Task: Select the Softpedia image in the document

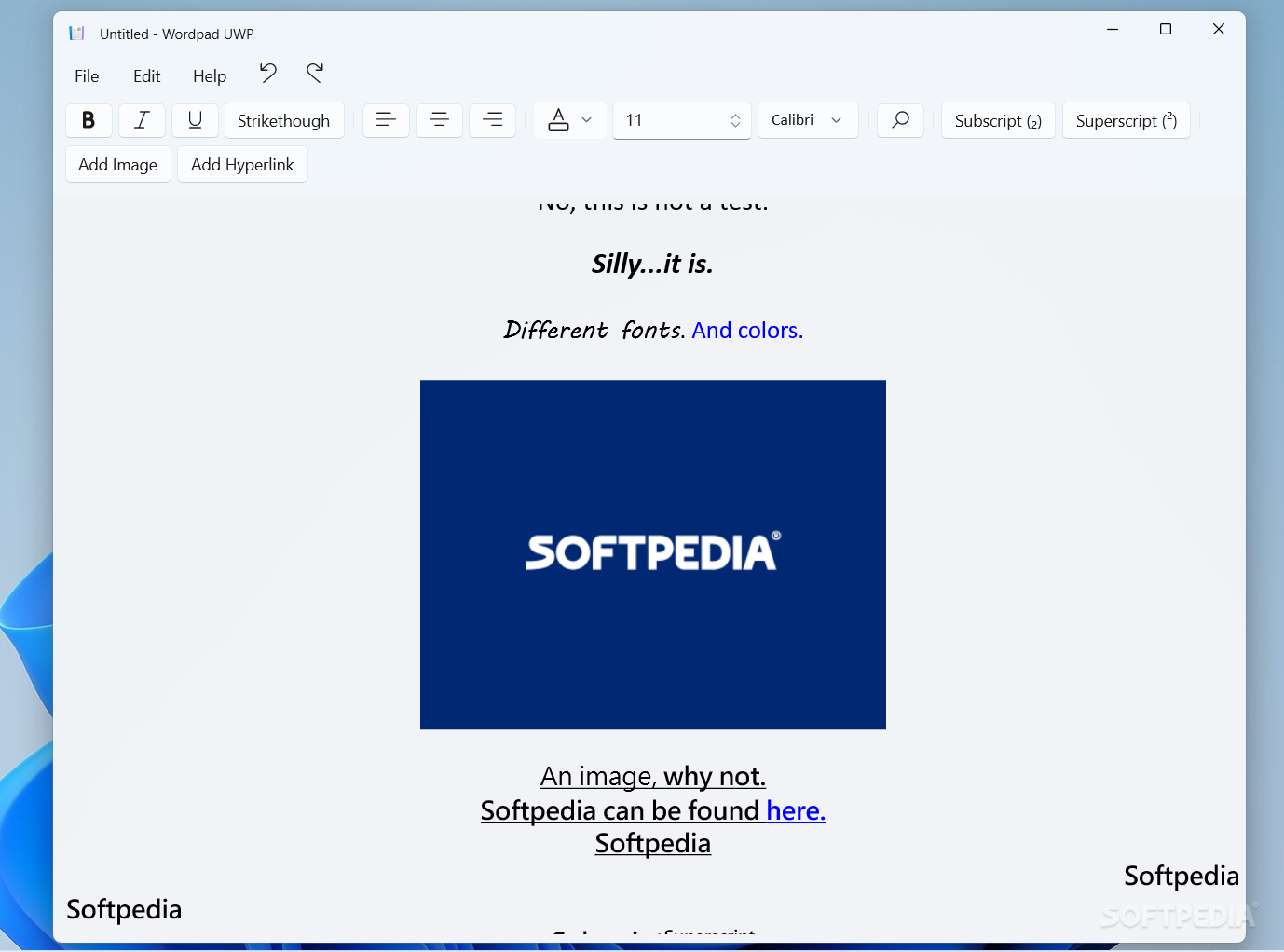Action: coord(653,554)
